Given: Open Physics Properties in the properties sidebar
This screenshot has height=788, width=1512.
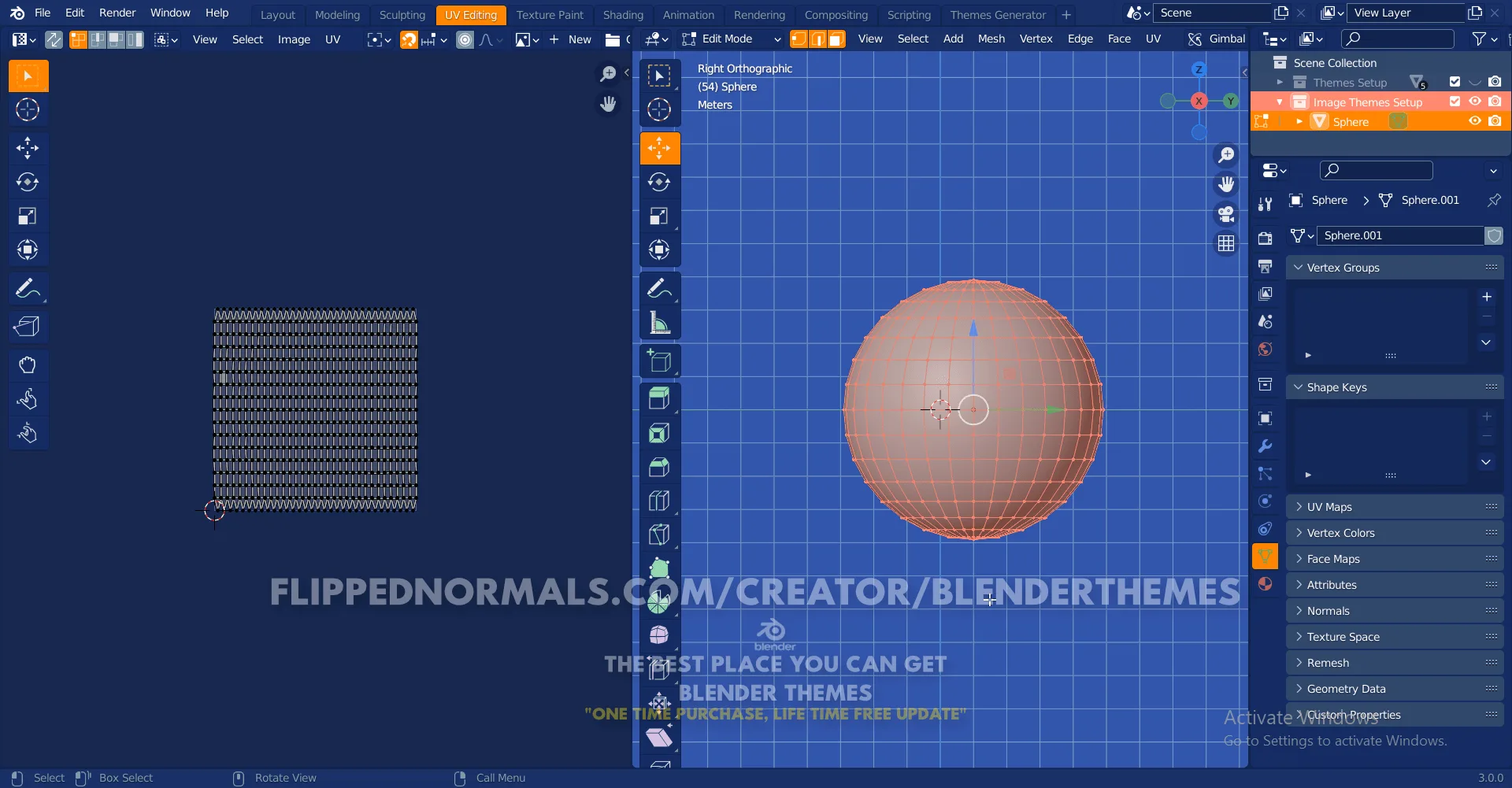Looking at the screenshot, I should 1266,501.
